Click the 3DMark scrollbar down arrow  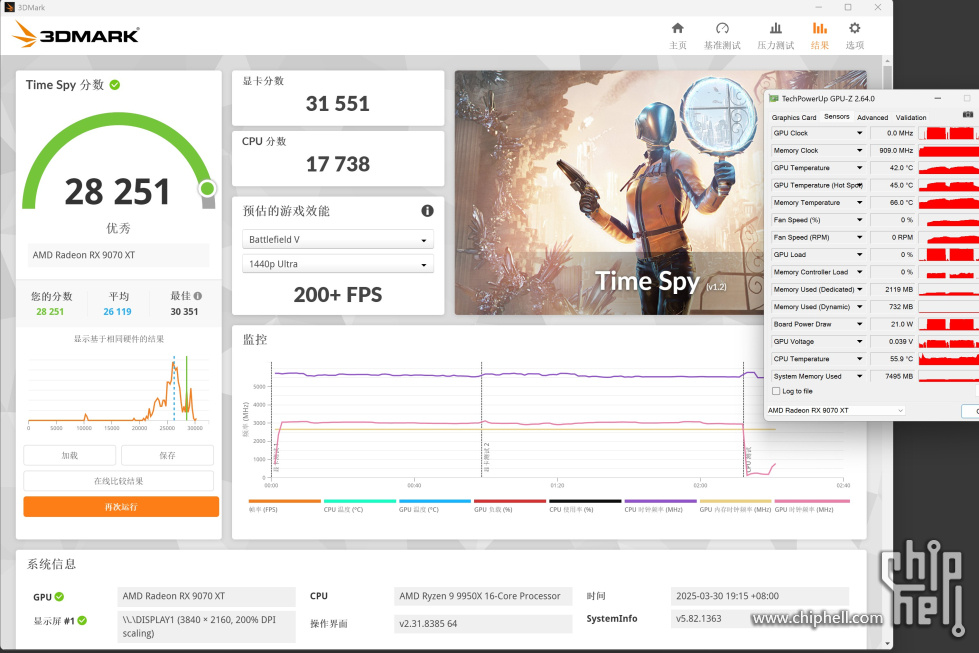point(887,644)
